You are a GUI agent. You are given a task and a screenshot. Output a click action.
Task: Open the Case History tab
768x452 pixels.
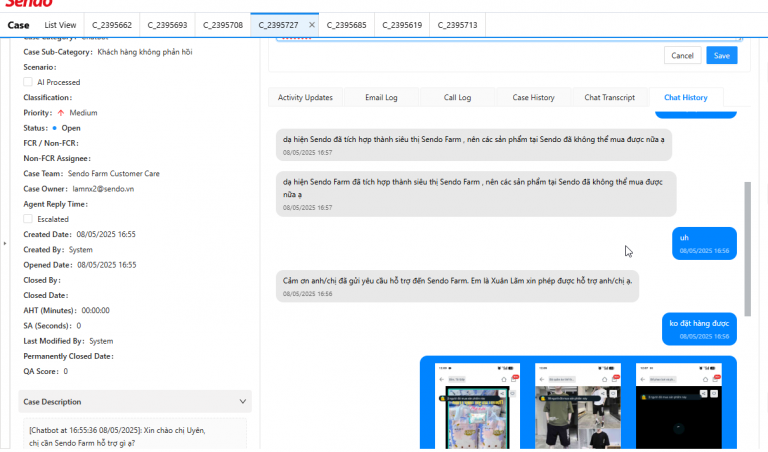click(x=533, y=97)
